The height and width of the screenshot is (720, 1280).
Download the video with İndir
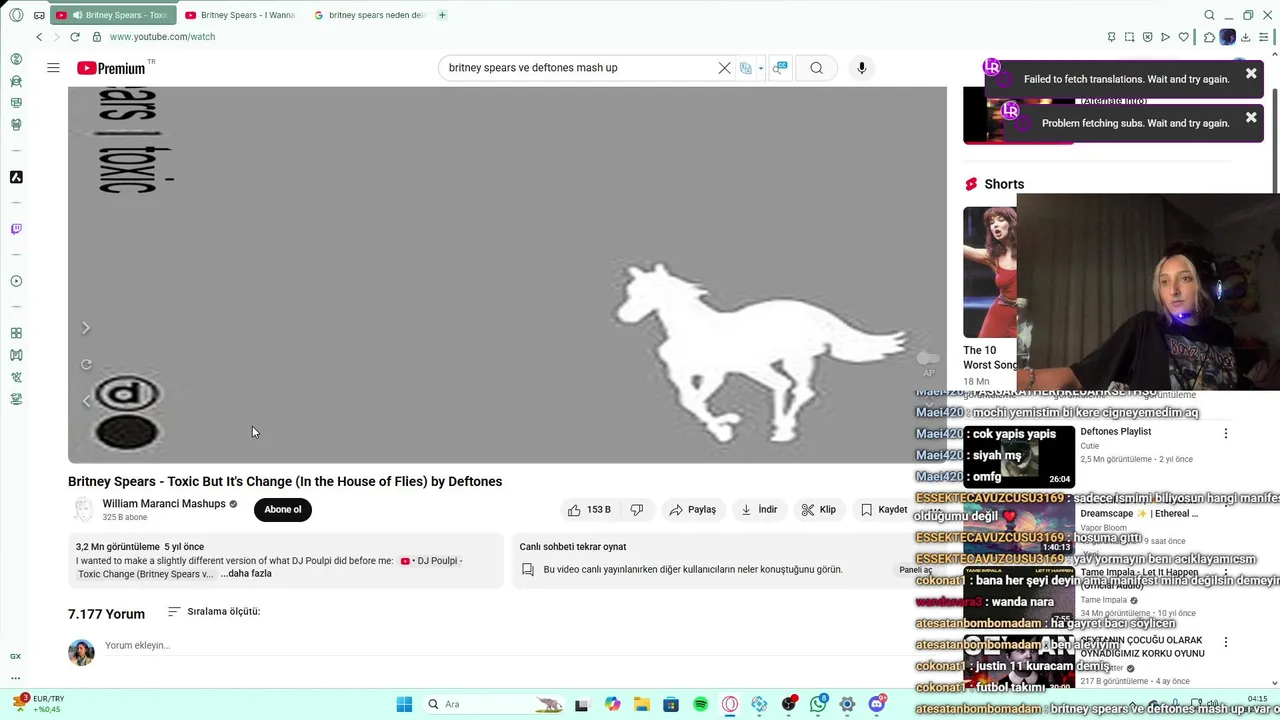pos(759,510)
